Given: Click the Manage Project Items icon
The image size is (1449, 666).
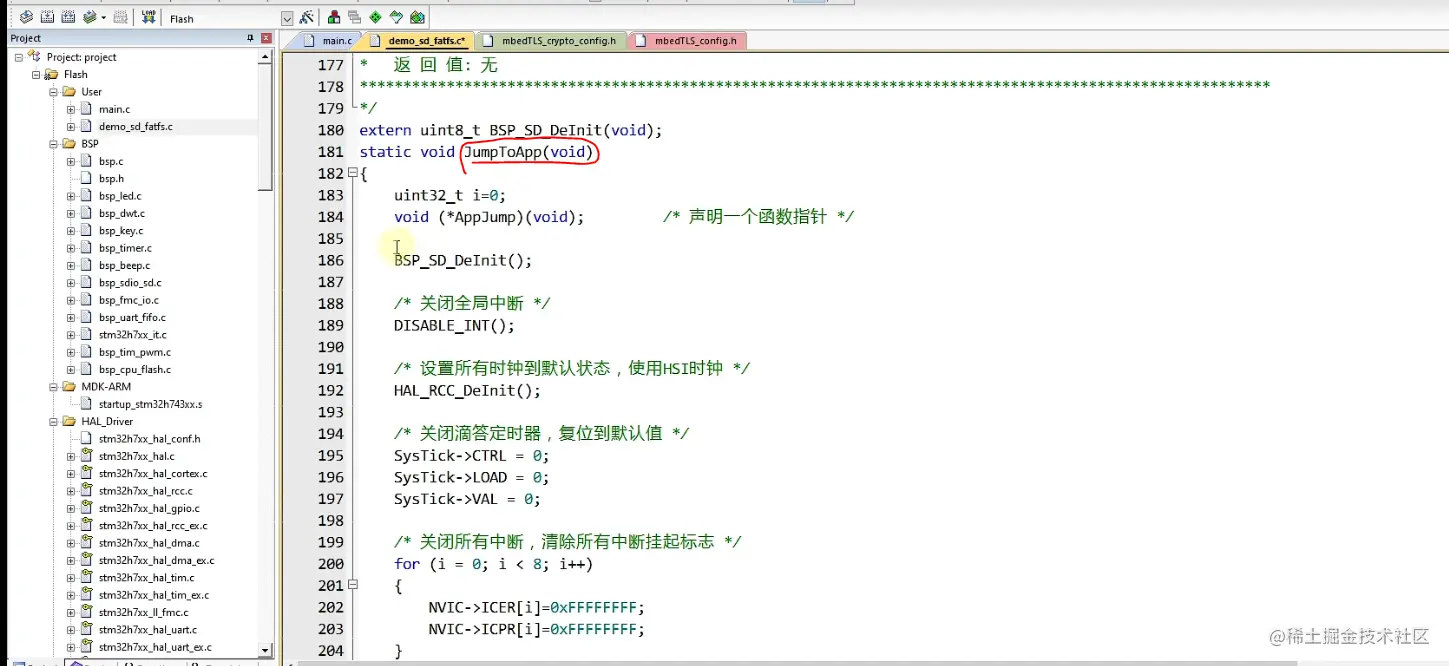Looking at the screenshot, I should (334, 17).
